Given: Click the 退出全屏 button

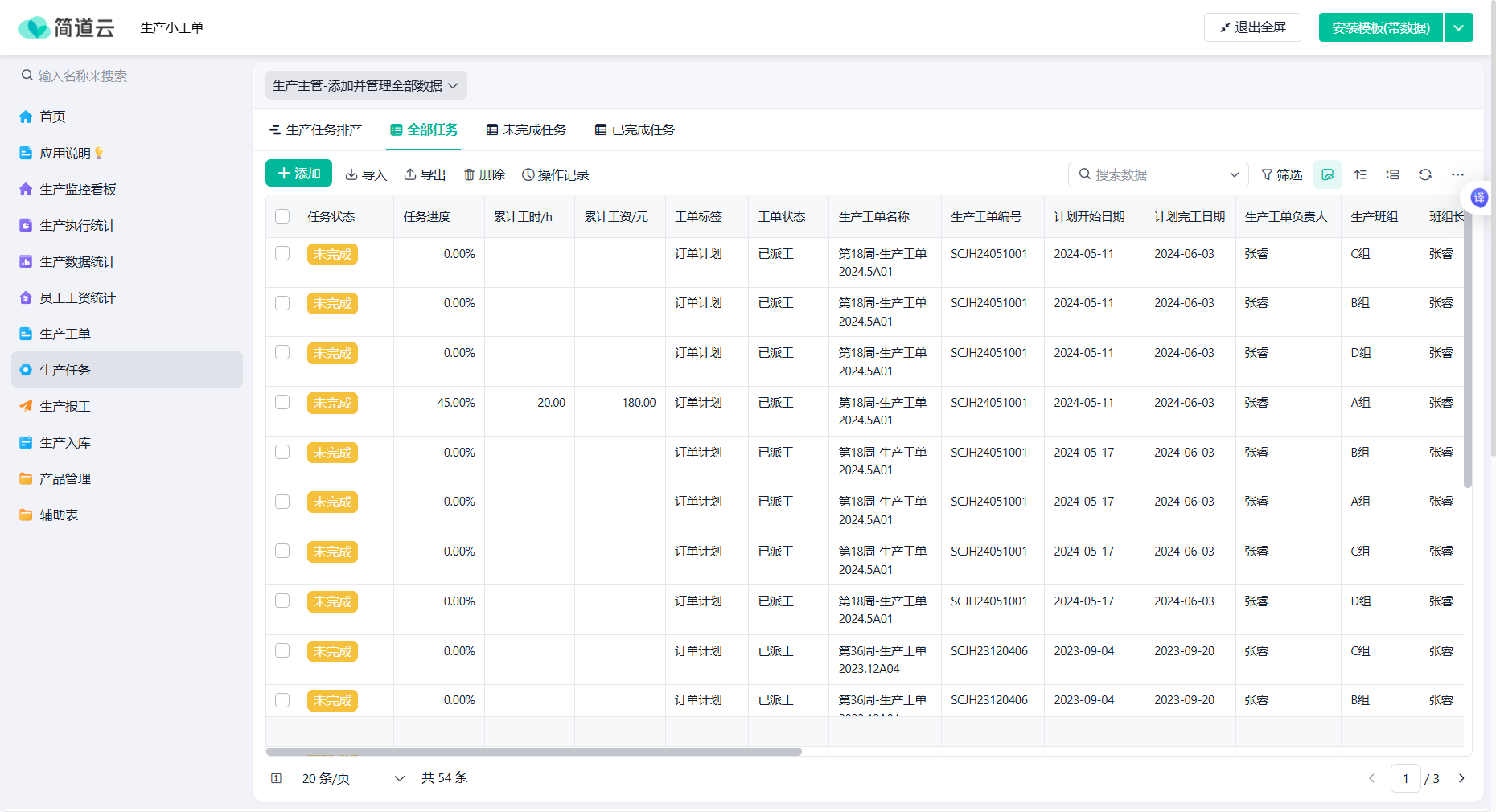Looking at the screenshot, I should tap(1252, 27).
